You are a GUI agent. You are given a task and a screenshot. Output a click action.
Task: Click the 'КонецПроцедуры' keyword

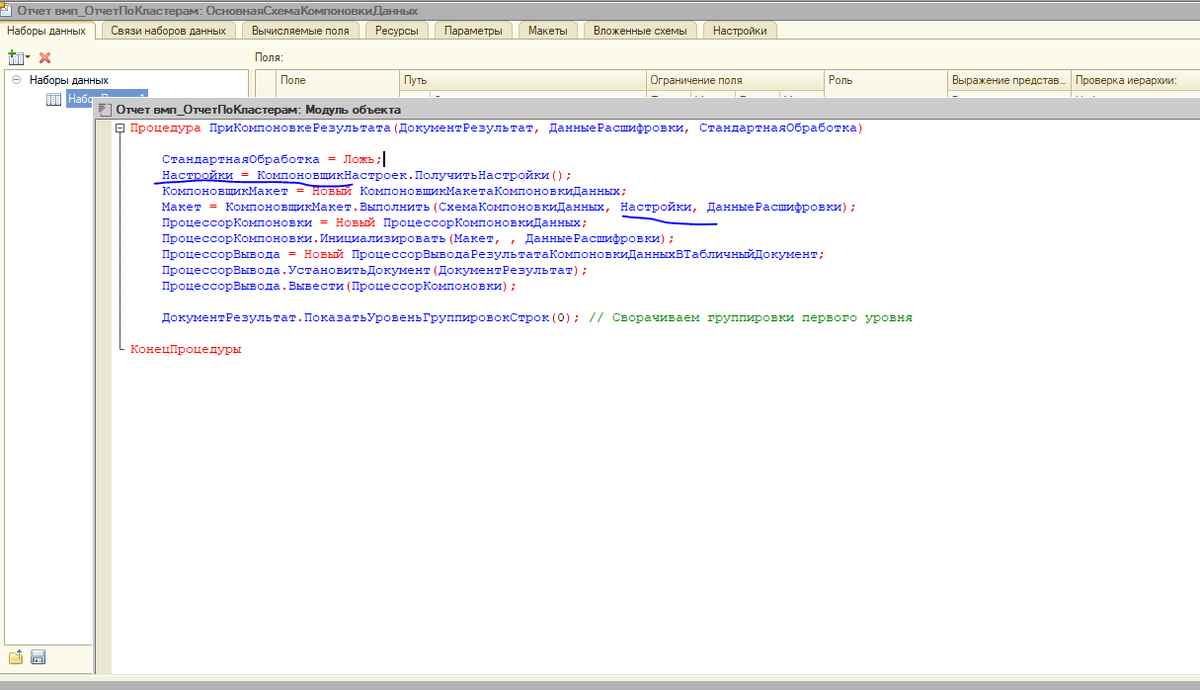[x=186, y=351]
